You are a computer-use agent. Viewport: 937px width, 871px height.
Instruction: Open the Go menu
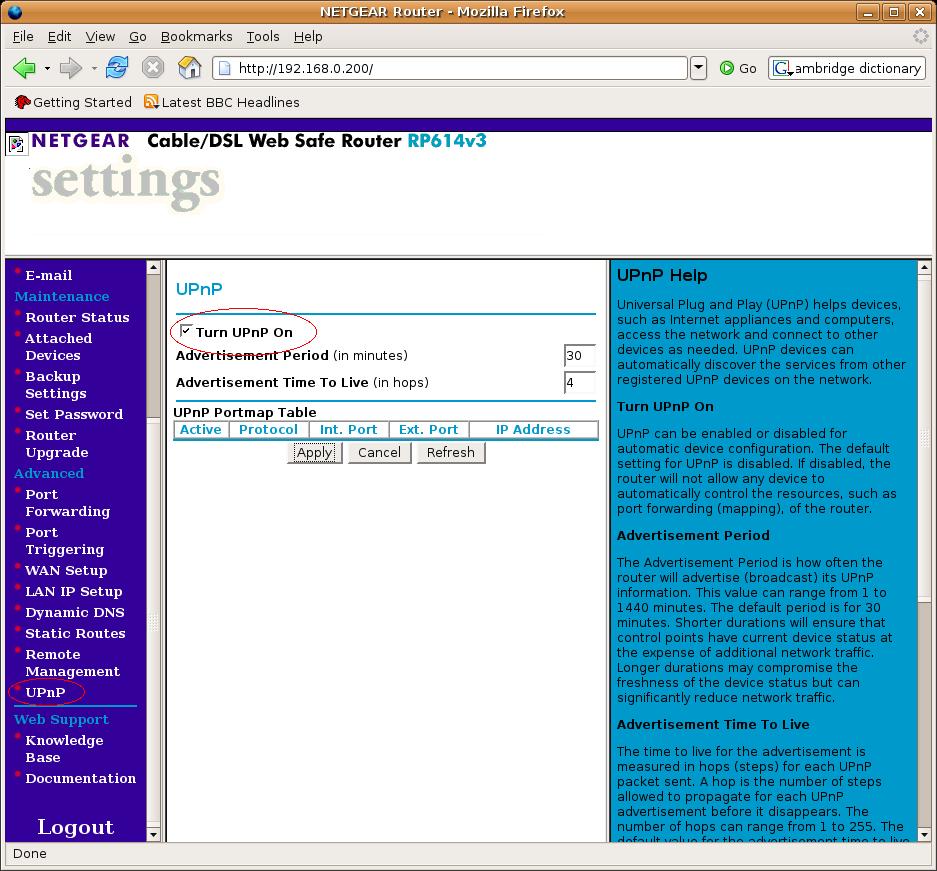pos(137,36)
